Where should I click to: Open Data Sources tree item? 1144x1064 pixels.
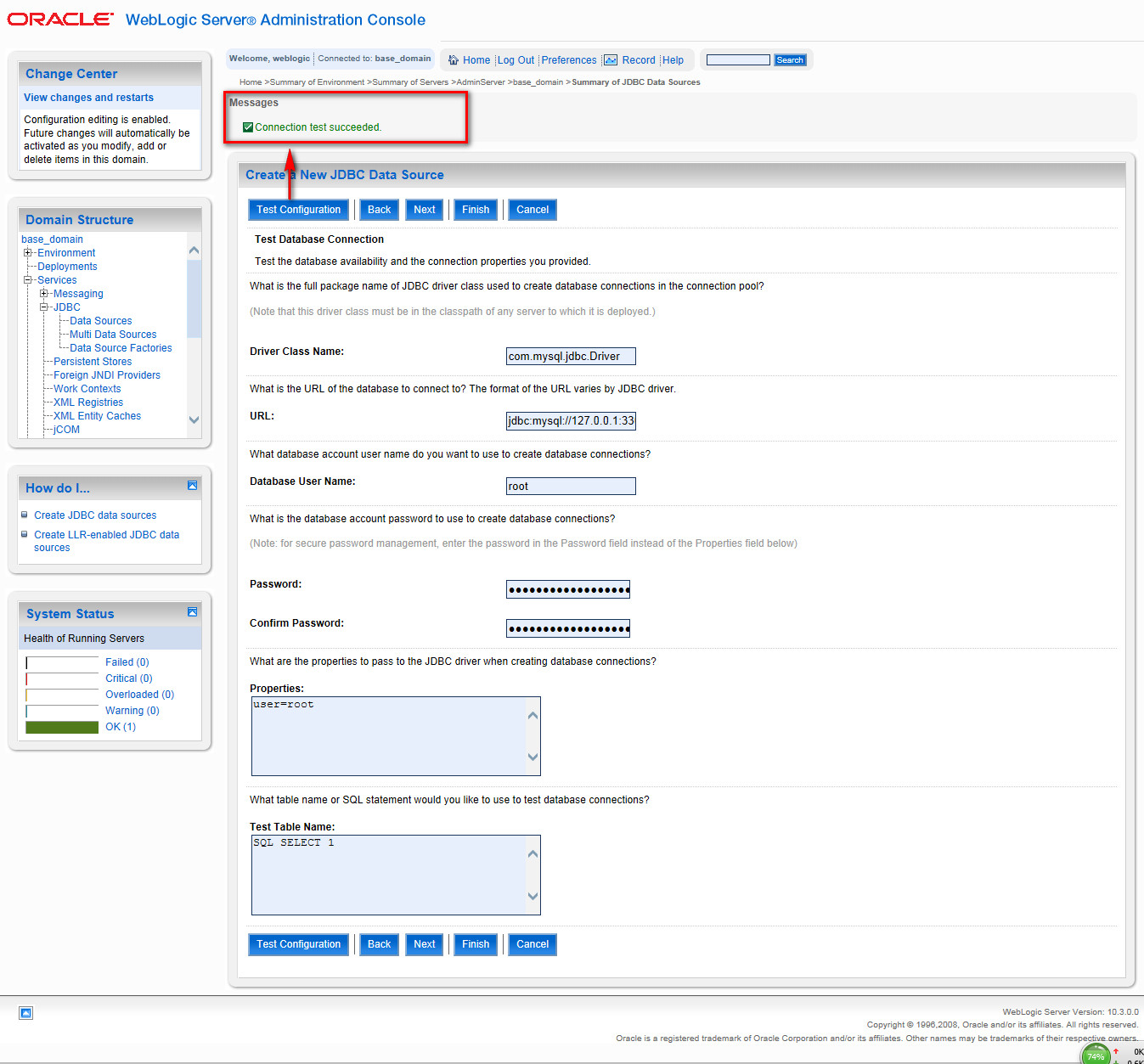tap(101, 321)
